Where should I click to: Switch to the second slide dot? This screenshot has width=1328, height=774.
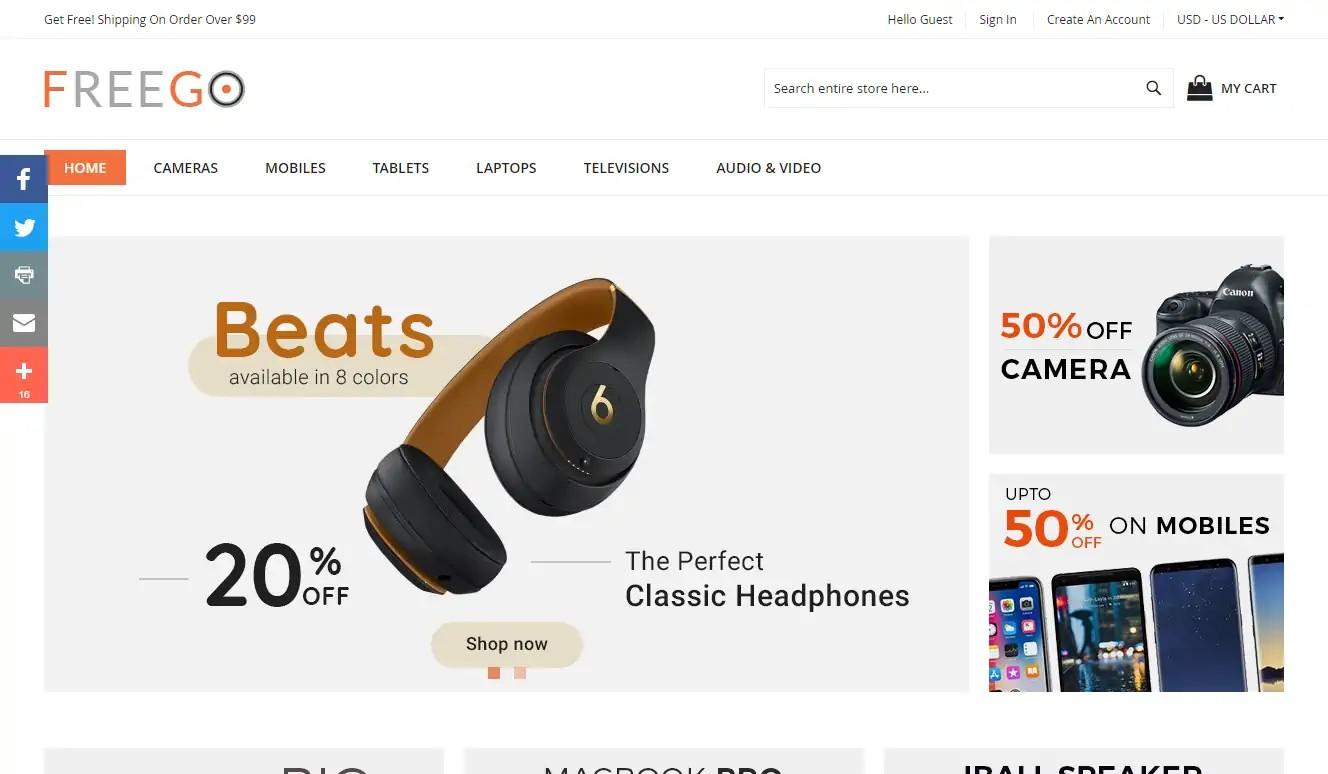click(520, 673)
